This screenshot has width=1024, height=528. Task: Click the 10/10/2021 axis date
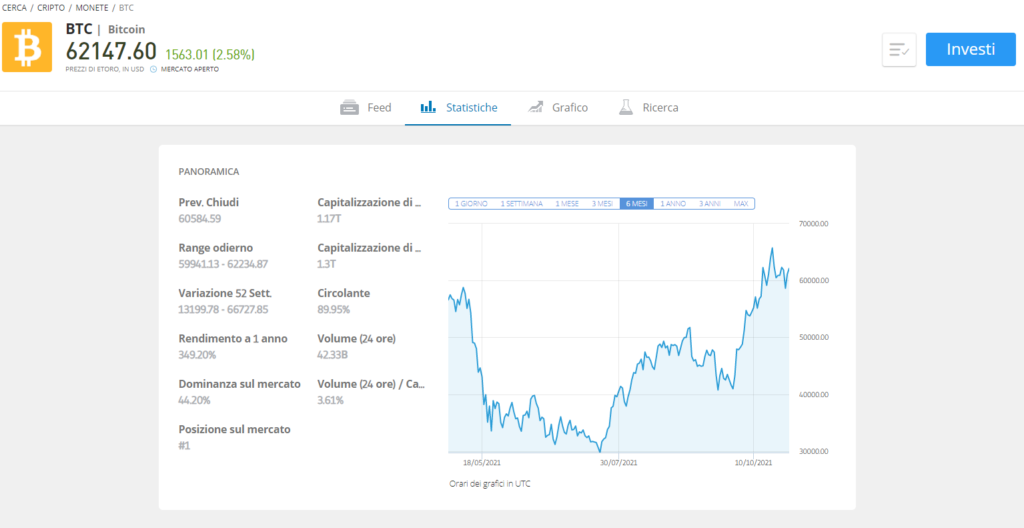coord(754,463)
